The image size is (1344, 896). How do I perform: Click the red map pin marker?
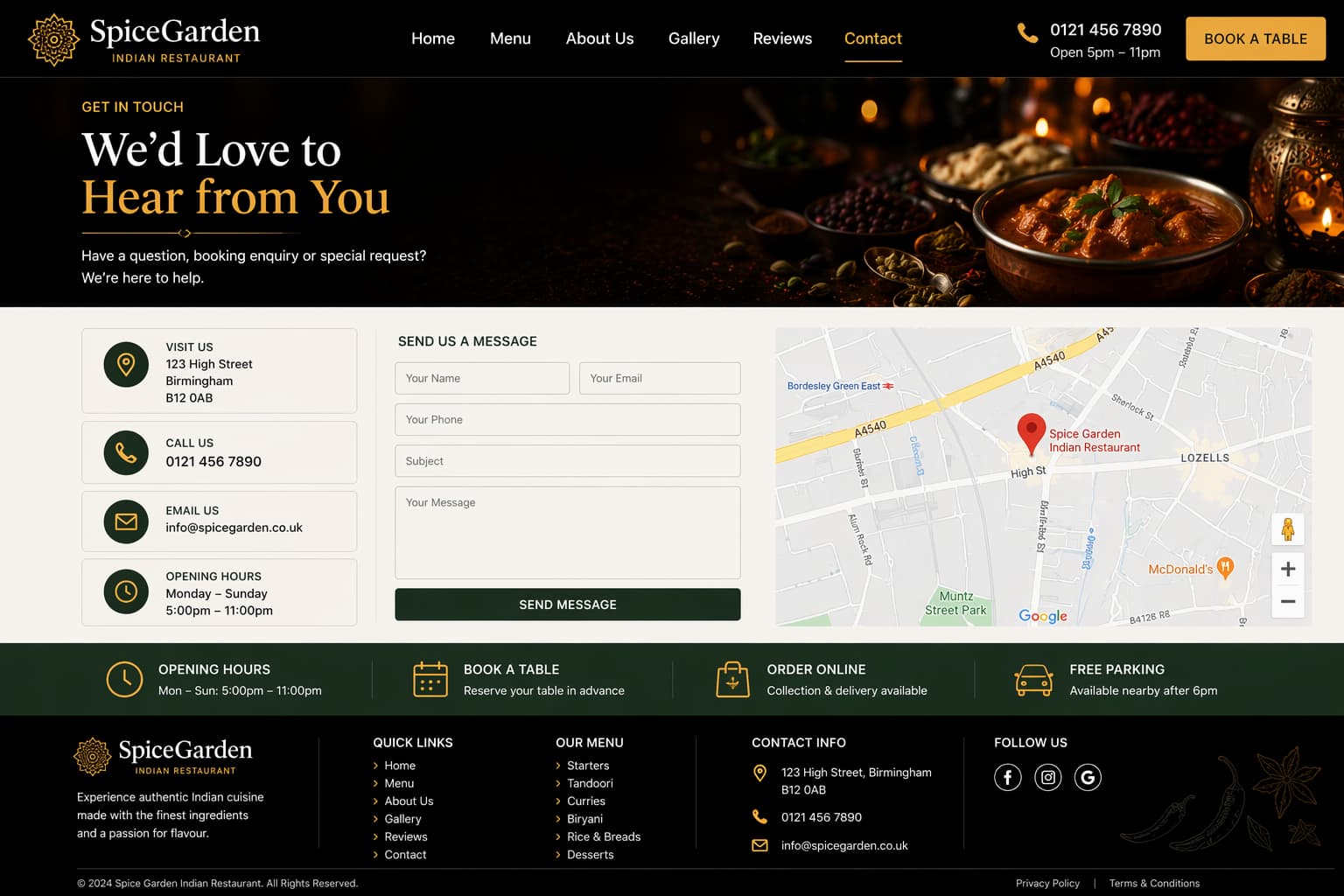[1031, 433]
